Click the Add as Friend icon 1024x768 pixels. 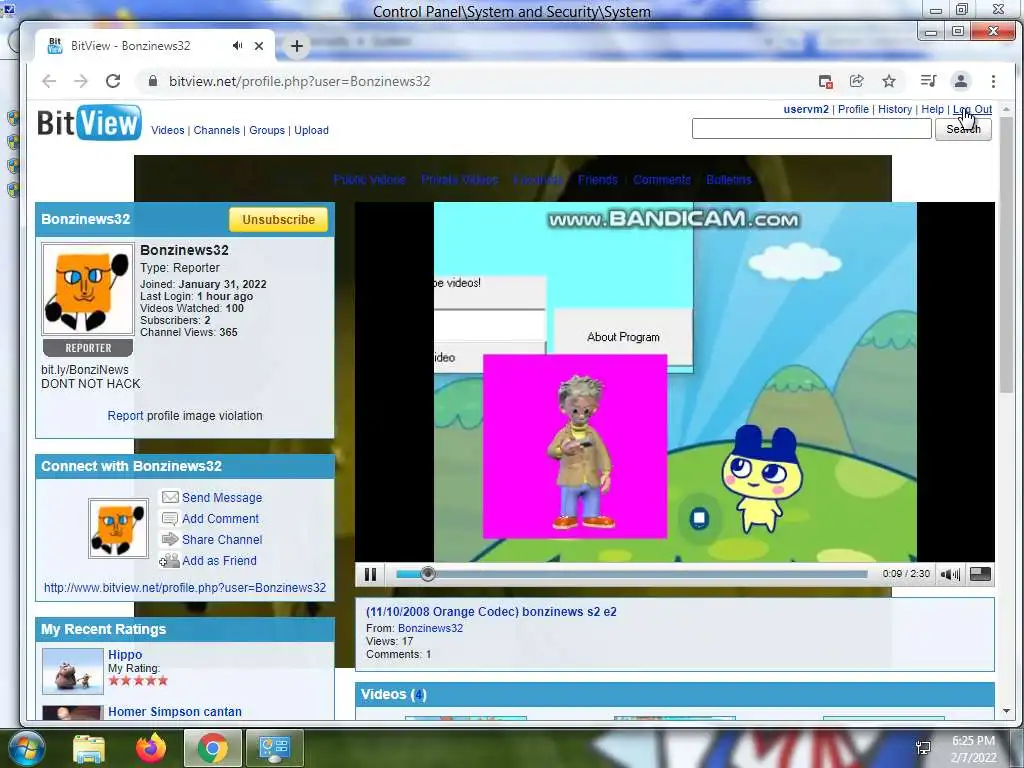tap(169, 560)
